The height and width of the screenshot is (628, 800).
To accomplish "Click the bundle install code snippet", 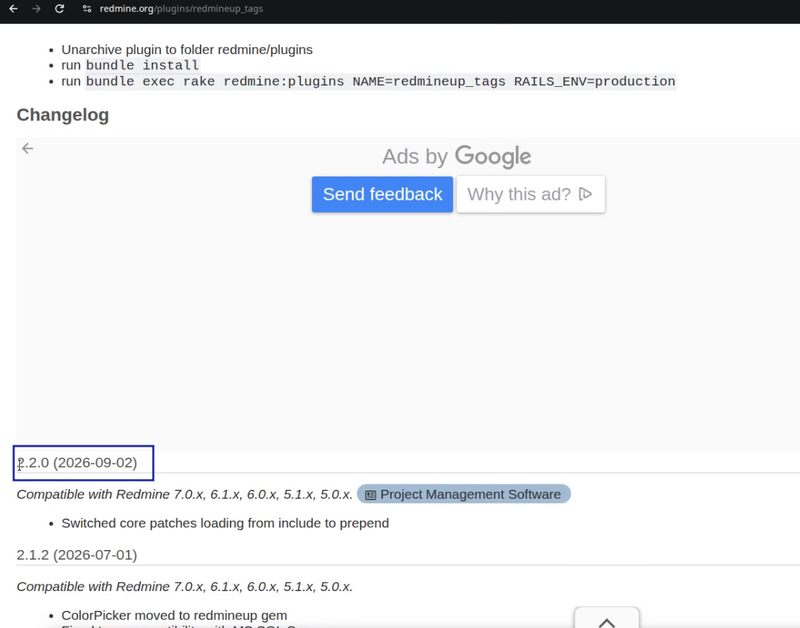I will (x=142, y=65).
